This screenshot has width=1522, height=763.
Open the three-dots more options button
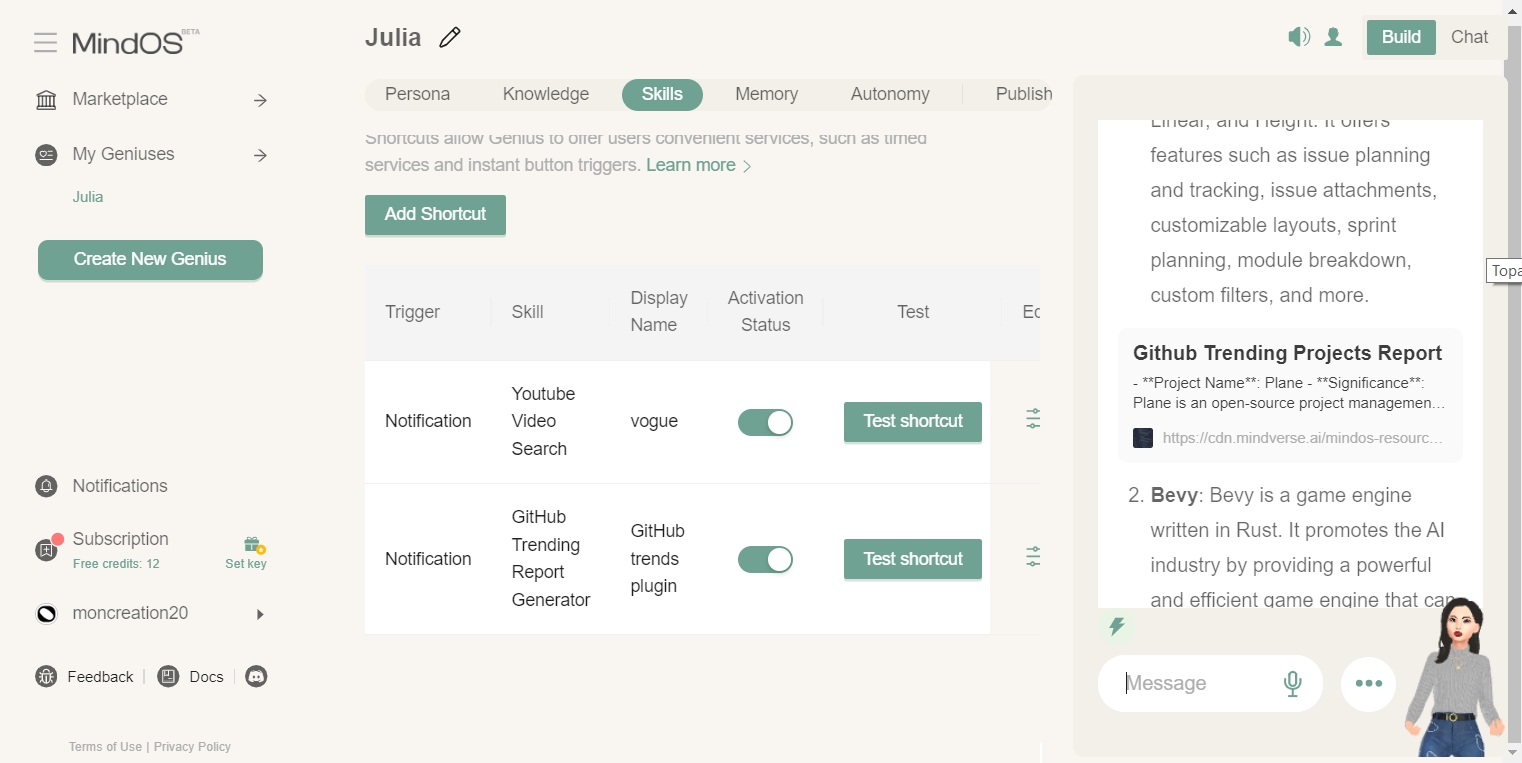[1368, 684]
